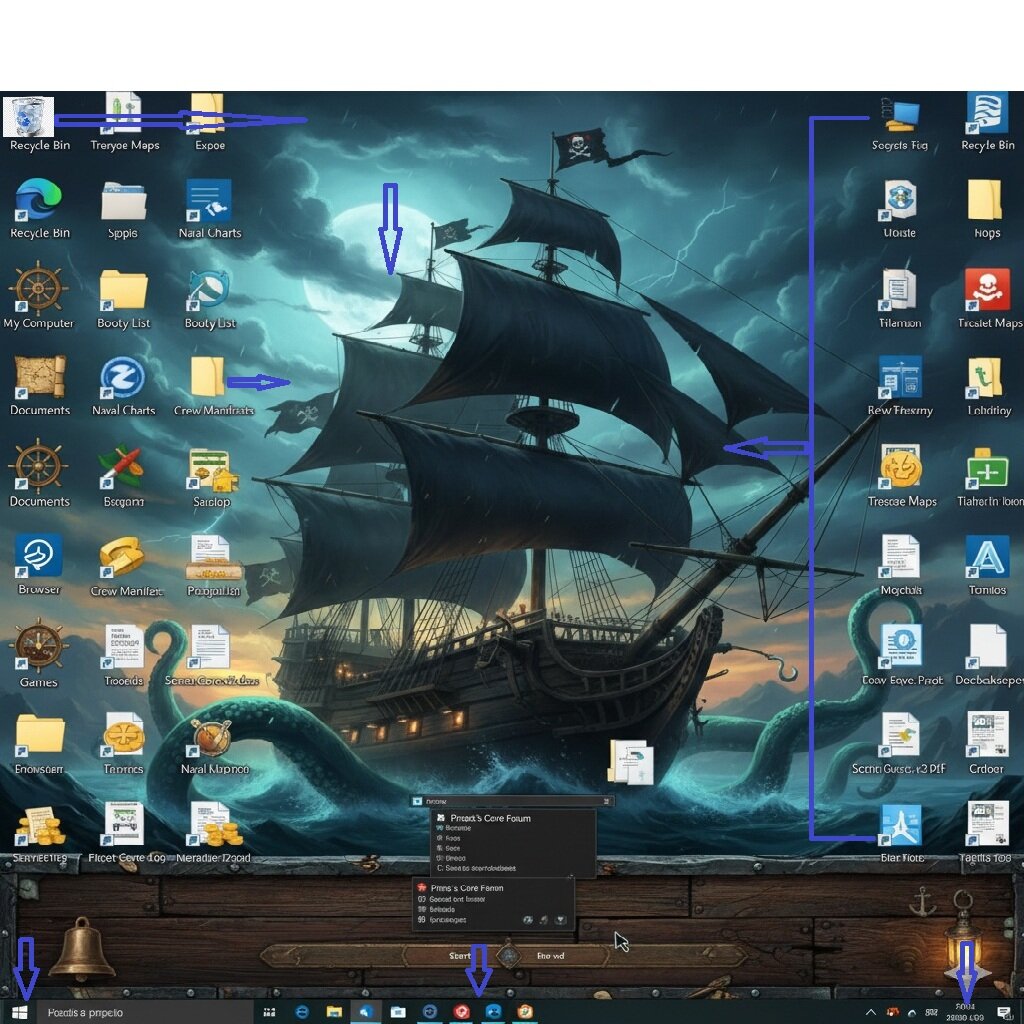Open the File Explorer taskbar icon
Screen dimensions: 1024x1024
tap(334, 1012)
